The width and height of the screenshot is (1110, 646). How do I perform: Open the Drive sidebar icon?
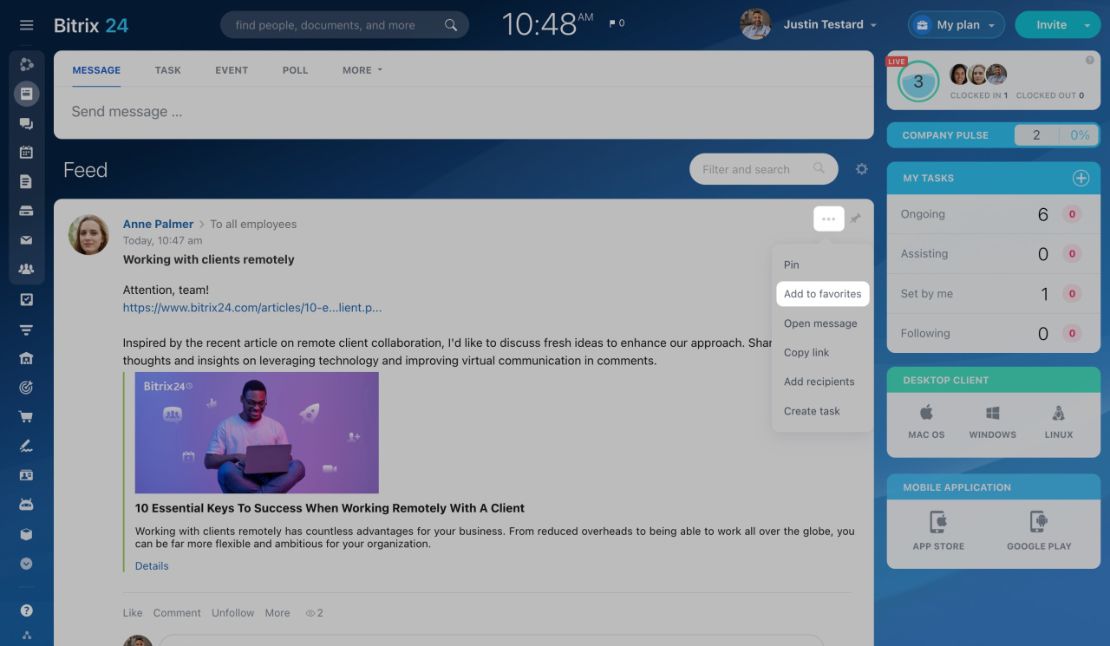(26, 211)
